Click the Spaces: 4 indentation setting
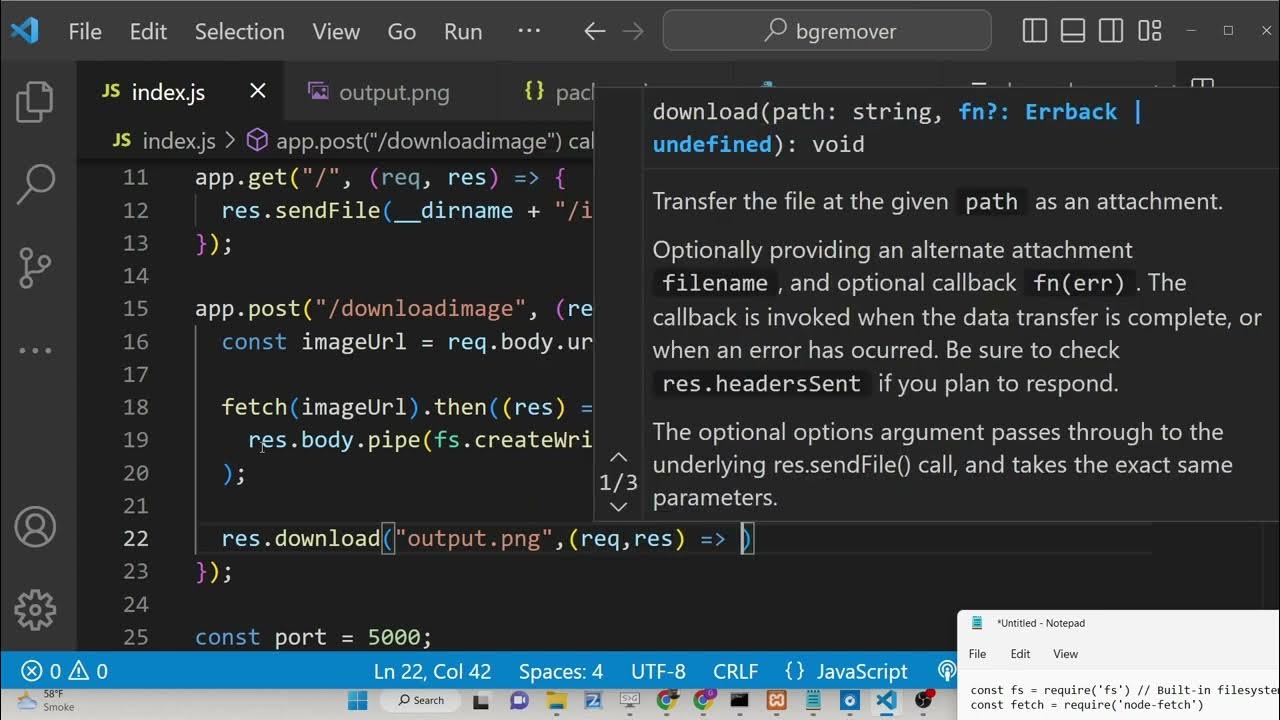1280x720 pixels. (560, 671)
